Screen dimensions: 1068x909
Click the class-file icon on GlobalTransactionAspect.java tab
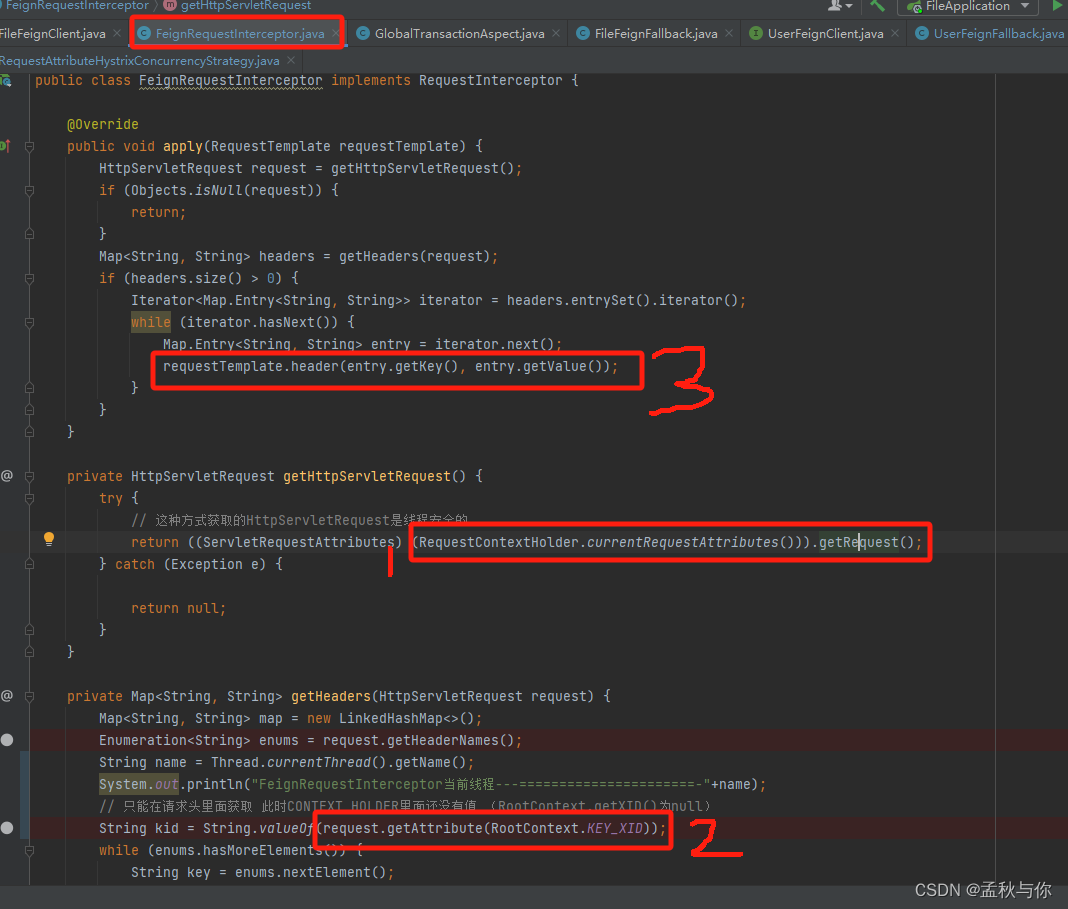pyautogui.click(x=363, y=33)
